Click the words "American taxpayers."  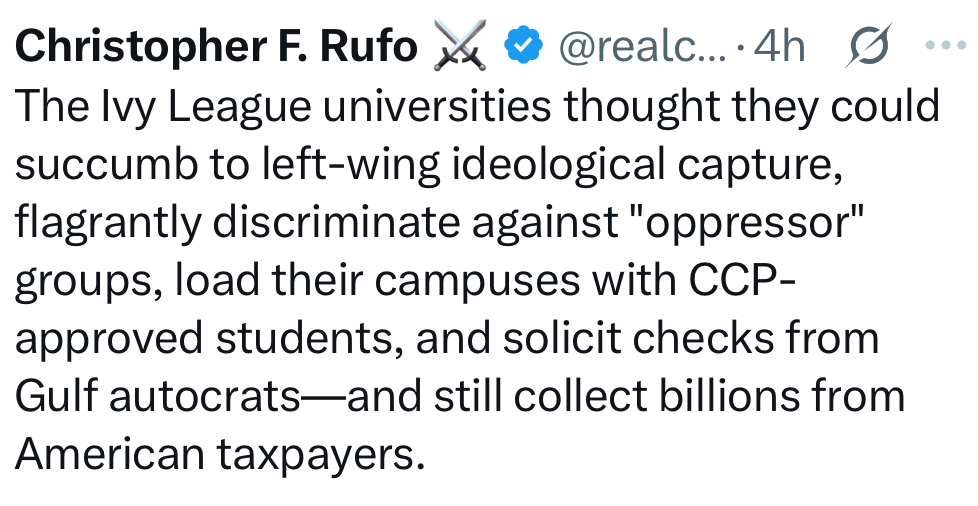point(214,455)
